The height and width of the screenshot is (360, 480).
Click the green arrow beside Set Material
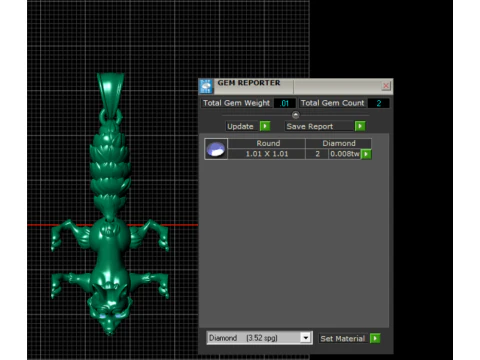[375, 338]
